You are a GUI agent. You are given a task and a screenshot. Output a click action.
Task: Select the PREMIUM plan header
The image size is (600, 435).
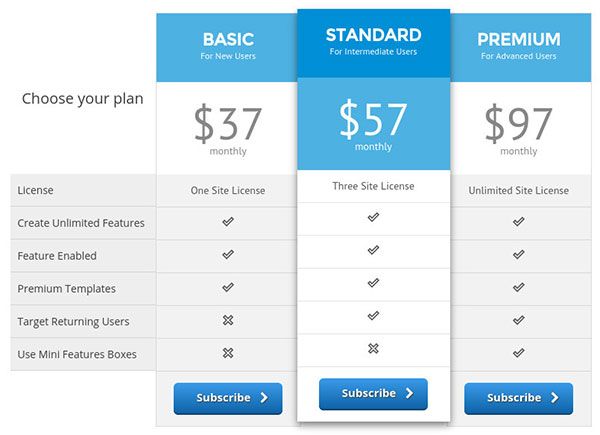coord(518,46)
